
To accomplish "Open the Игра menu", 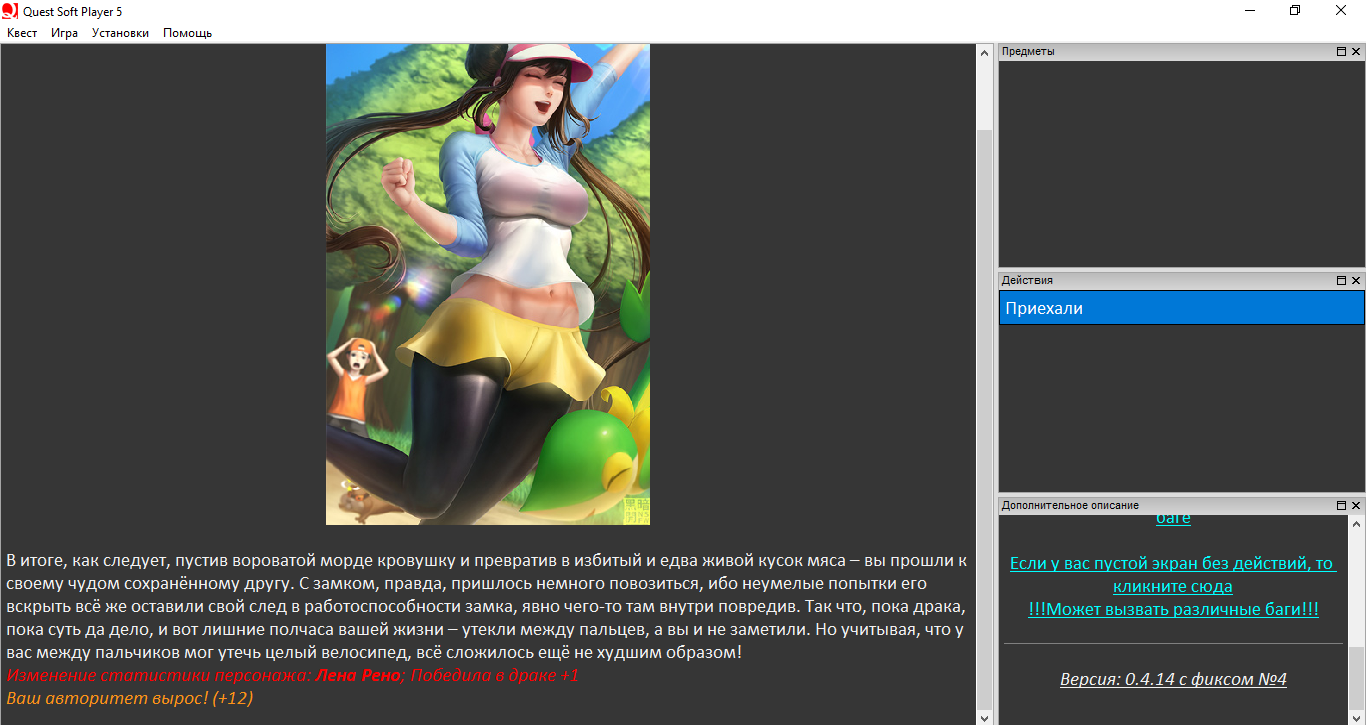I will click(x=65, y=33).
